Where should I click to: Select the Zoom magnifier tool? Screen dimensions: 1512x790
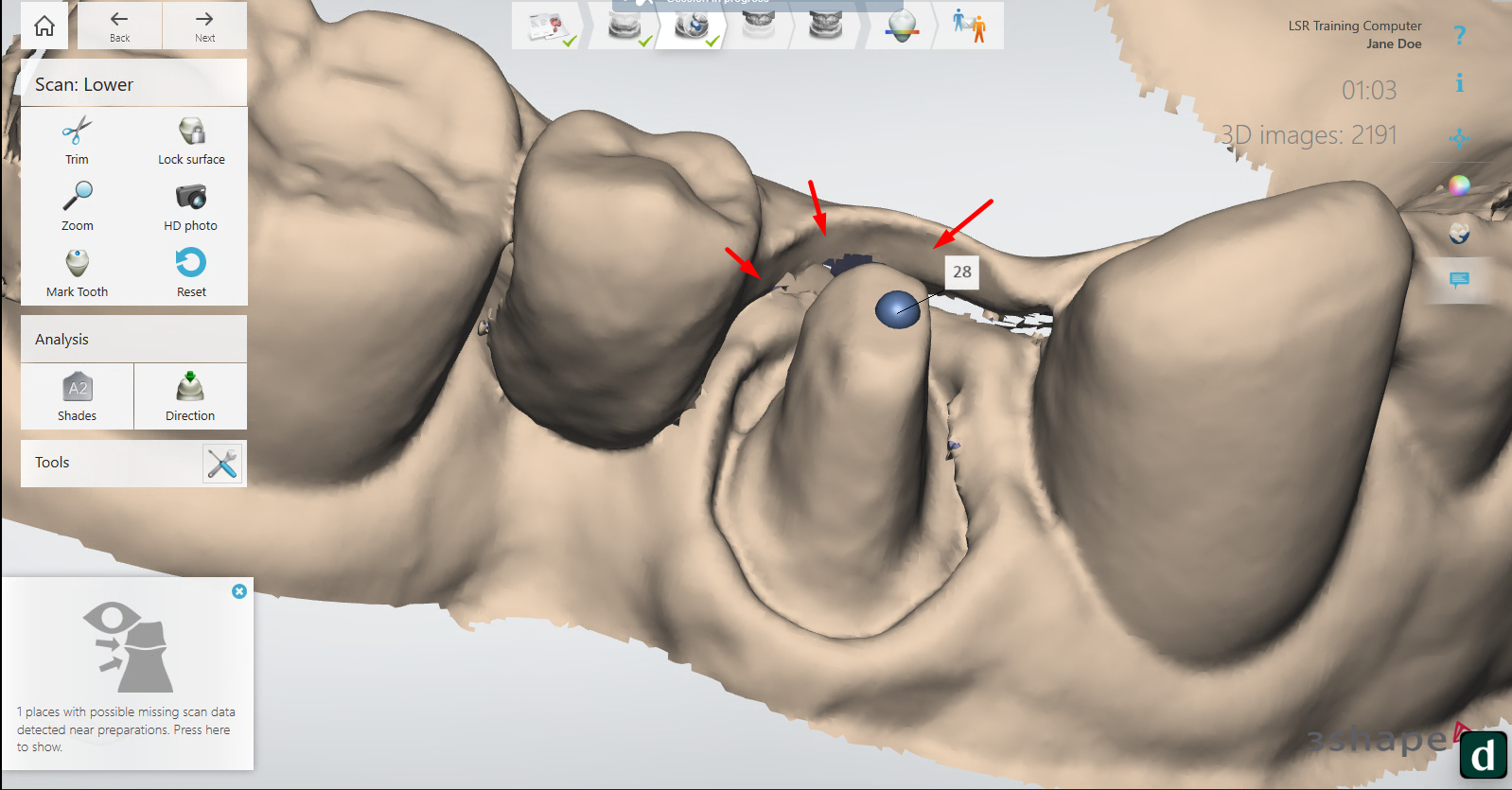77,205
